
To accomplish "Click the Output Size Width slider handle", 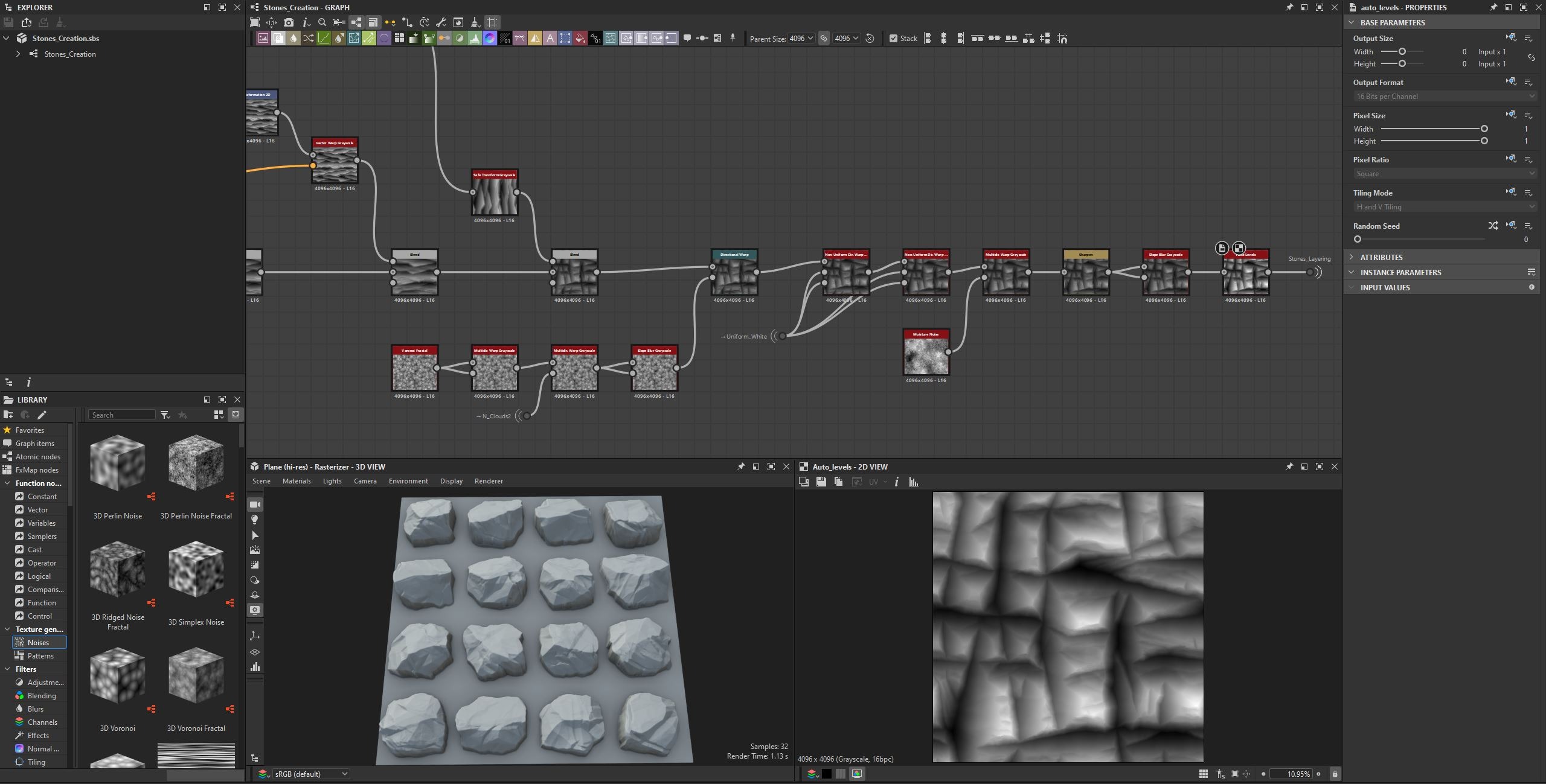I will (x=1402, y=51).
